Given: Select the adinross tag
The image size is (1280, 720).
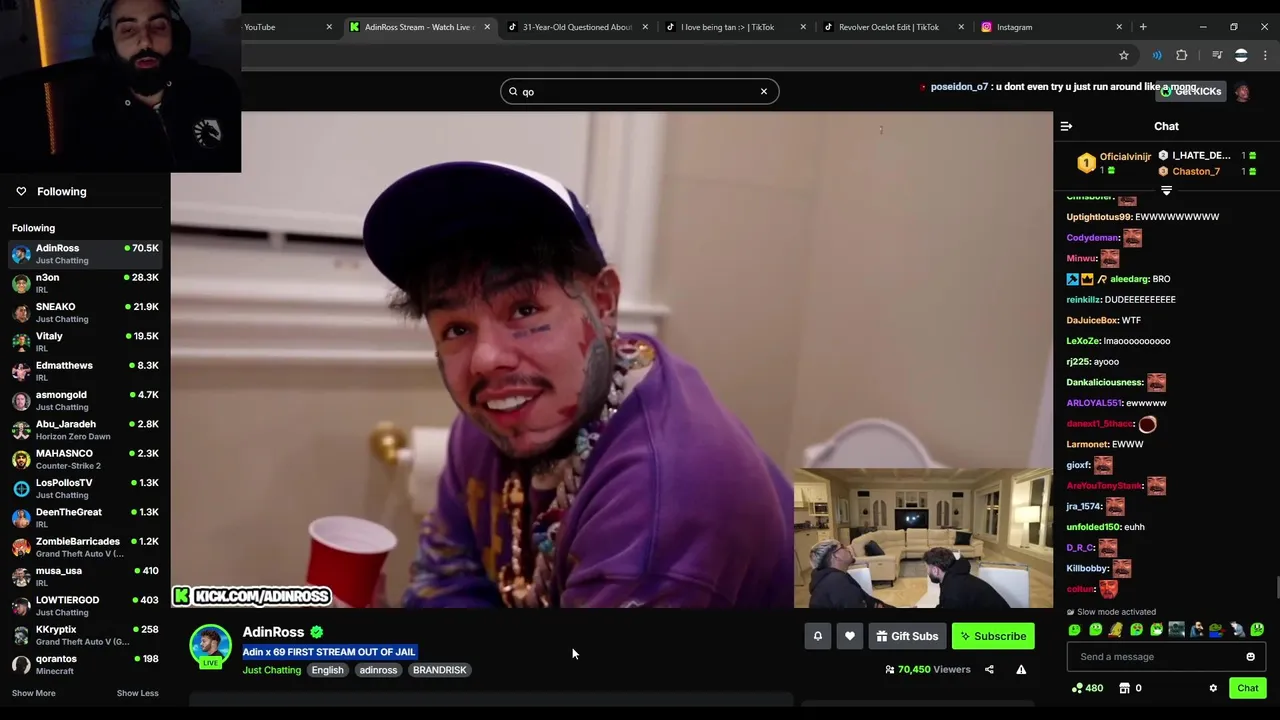Looking at the screenshot, I should coord(378,670).
